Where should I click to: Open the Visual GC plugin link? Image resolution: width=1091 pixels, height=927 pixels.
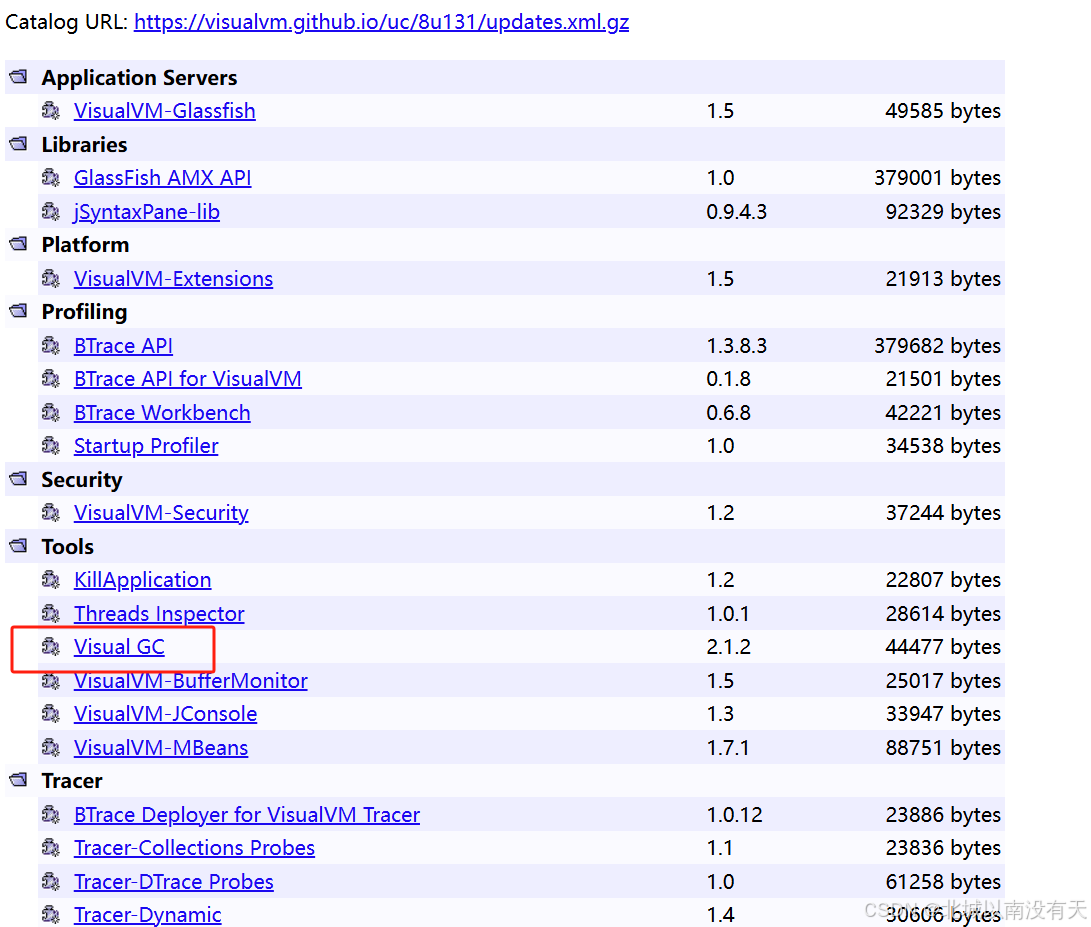click(120, 647)
